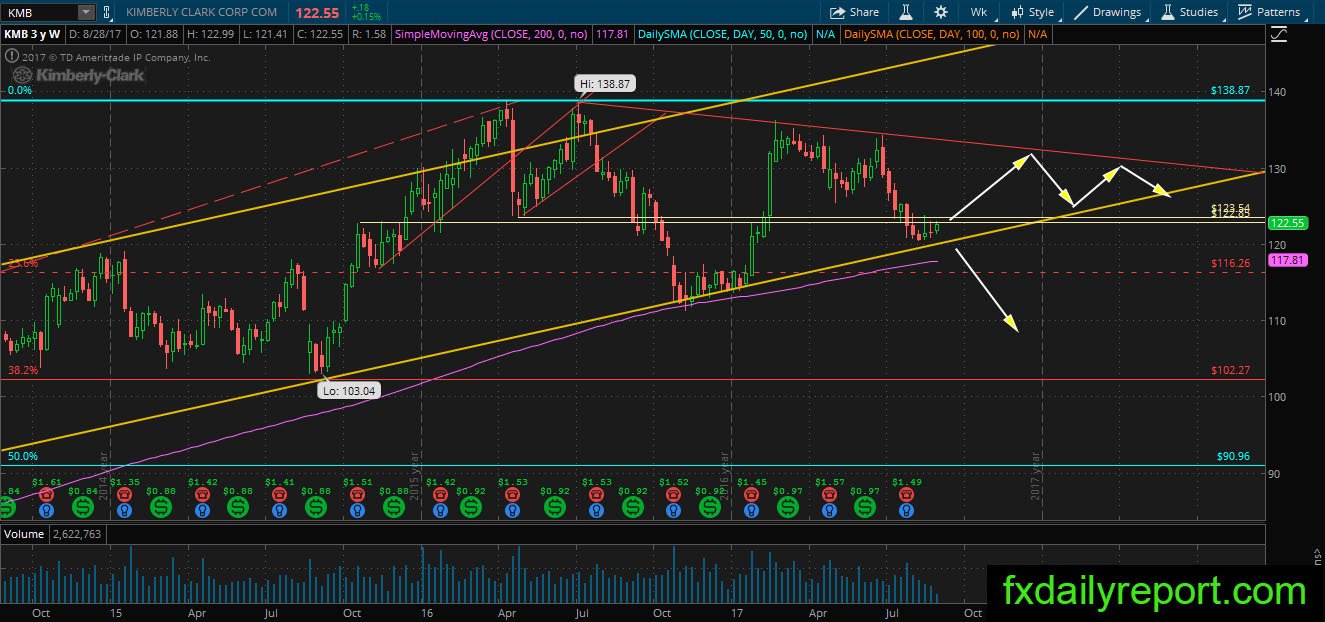
Task: Open the Style menu
Action: 1033,12
